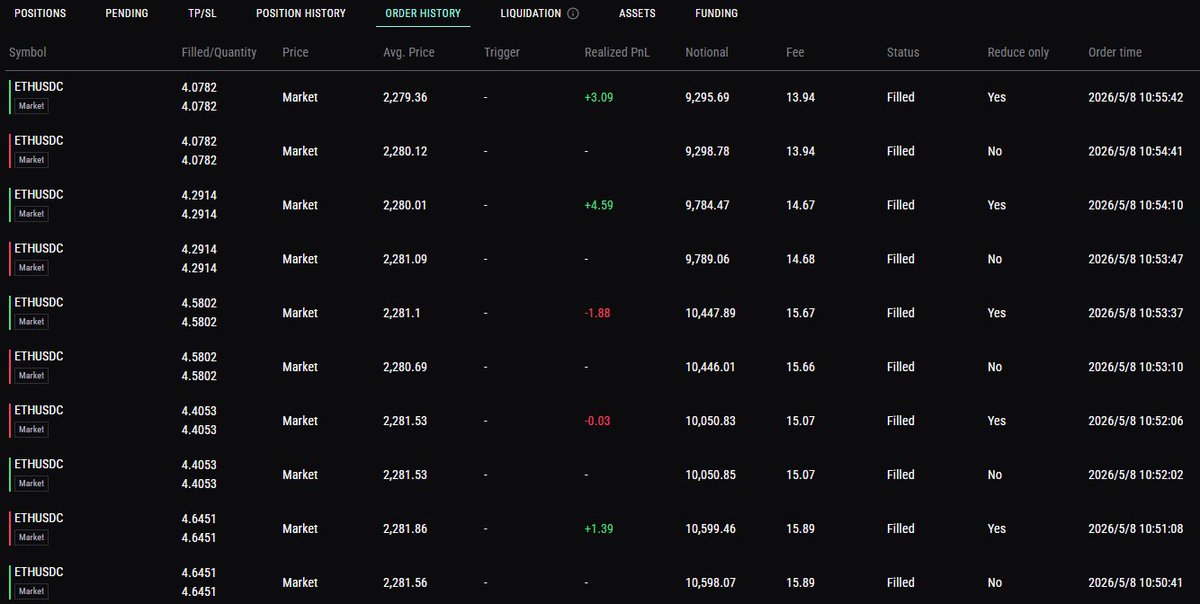The height and width of the screenshot is (604, 1200).
Task: Click order time 2026/5/8 10:51:08
Action: coord(1134,529)
